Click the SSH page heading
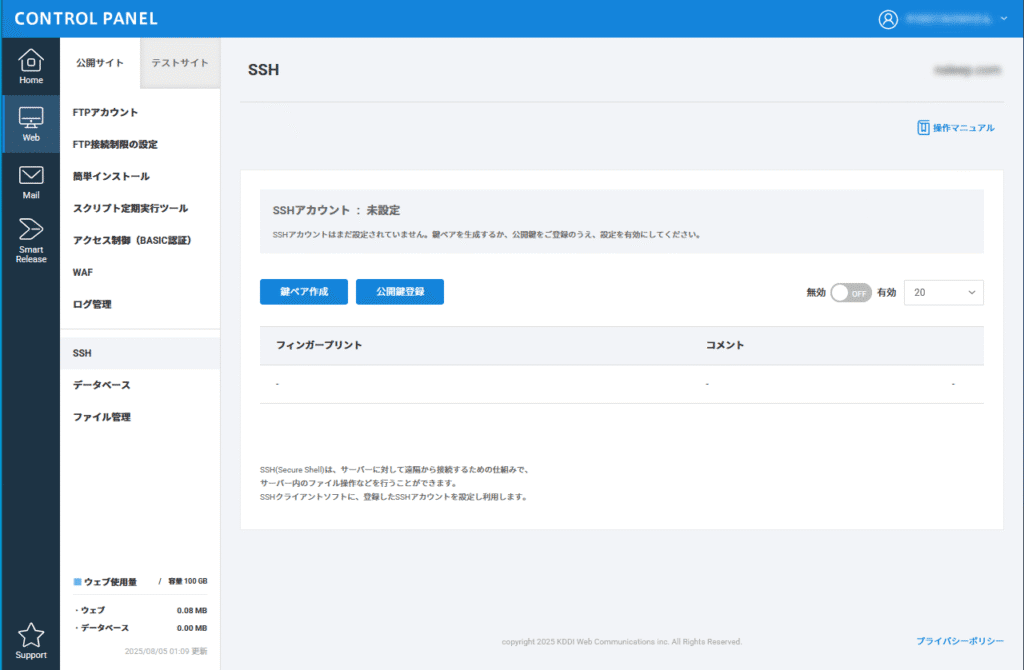Screen dimensions: 1024x670 [263, 70]
